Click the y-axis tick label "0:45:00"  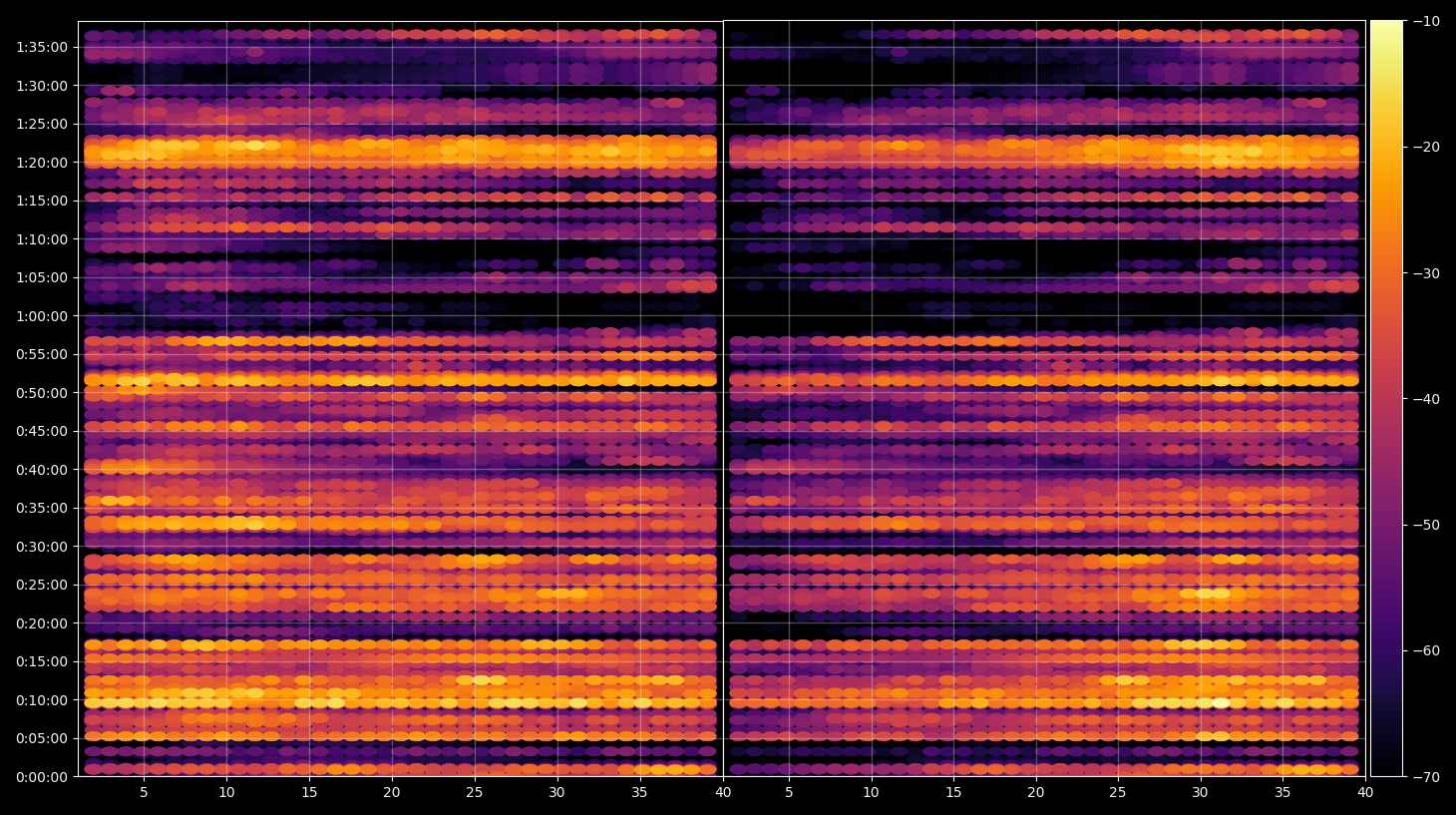[42, 431]
